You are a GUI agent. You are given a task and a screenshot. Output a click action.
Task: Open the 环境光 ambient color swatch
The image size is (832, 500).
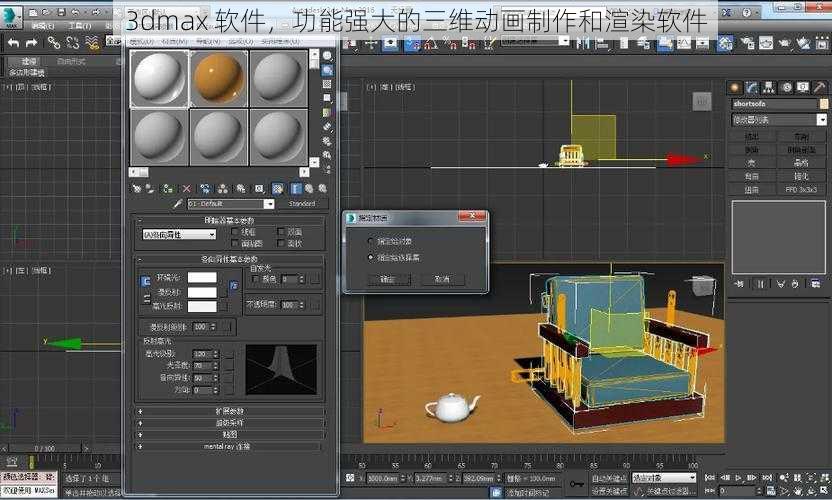click(x=202, y=278)
